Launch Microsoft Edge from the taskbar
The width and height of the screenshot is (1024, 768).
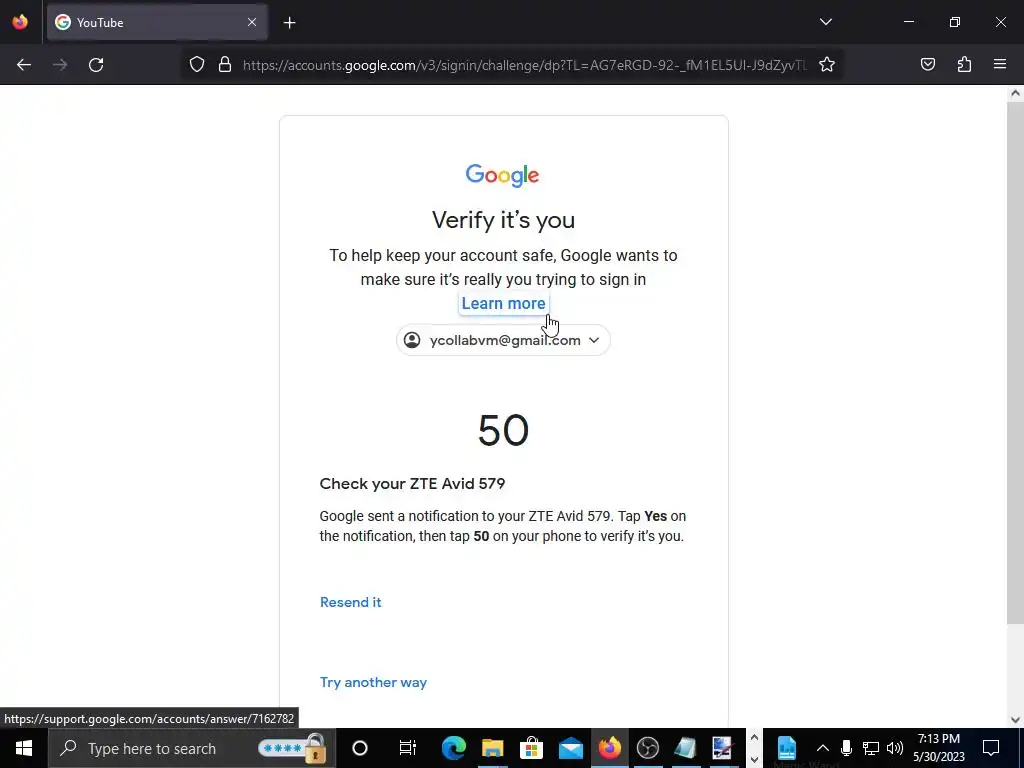coord(453,748)
